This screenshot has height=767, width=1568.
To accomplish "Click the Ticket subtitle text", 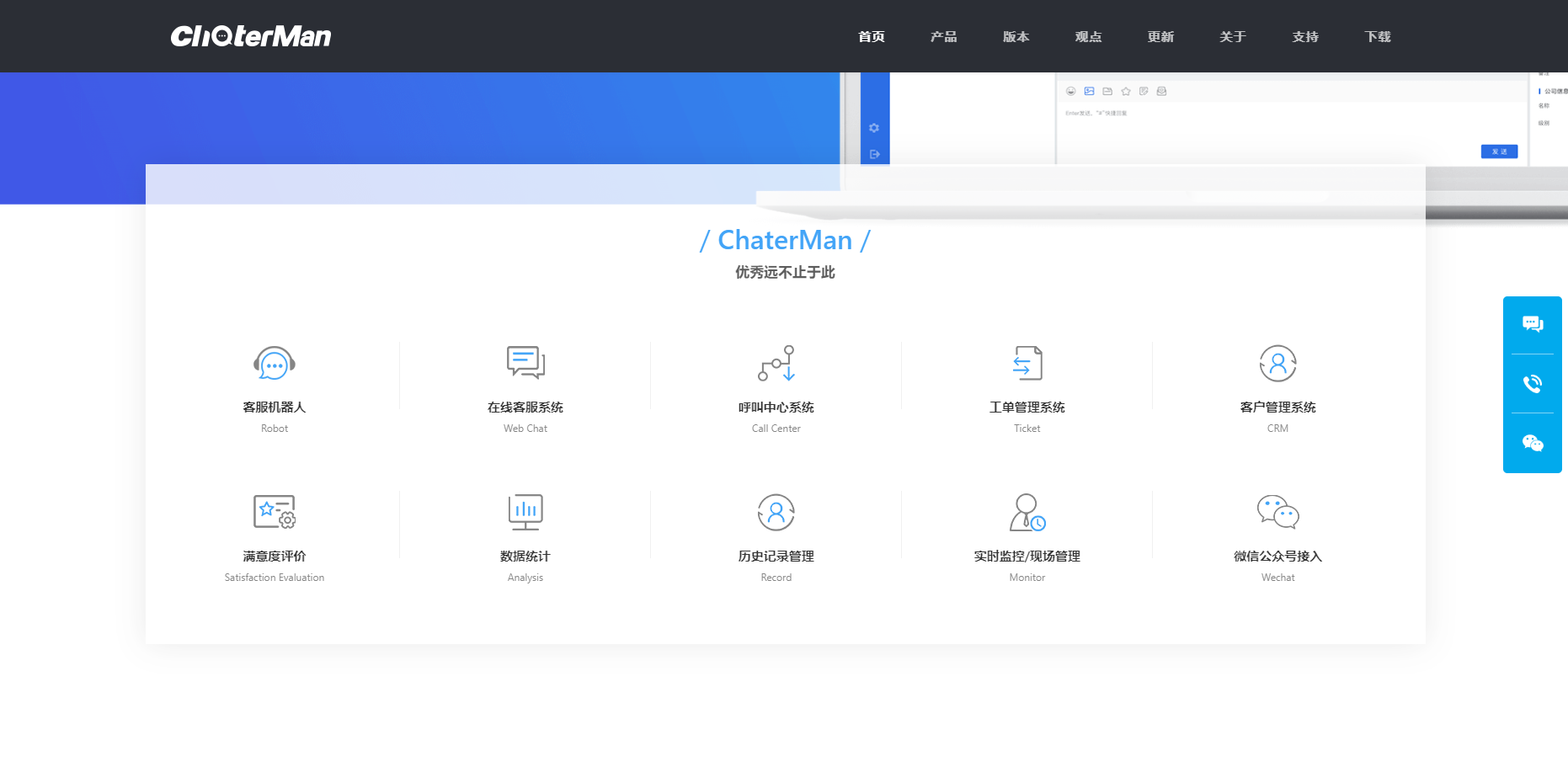I will (1027, 429).
